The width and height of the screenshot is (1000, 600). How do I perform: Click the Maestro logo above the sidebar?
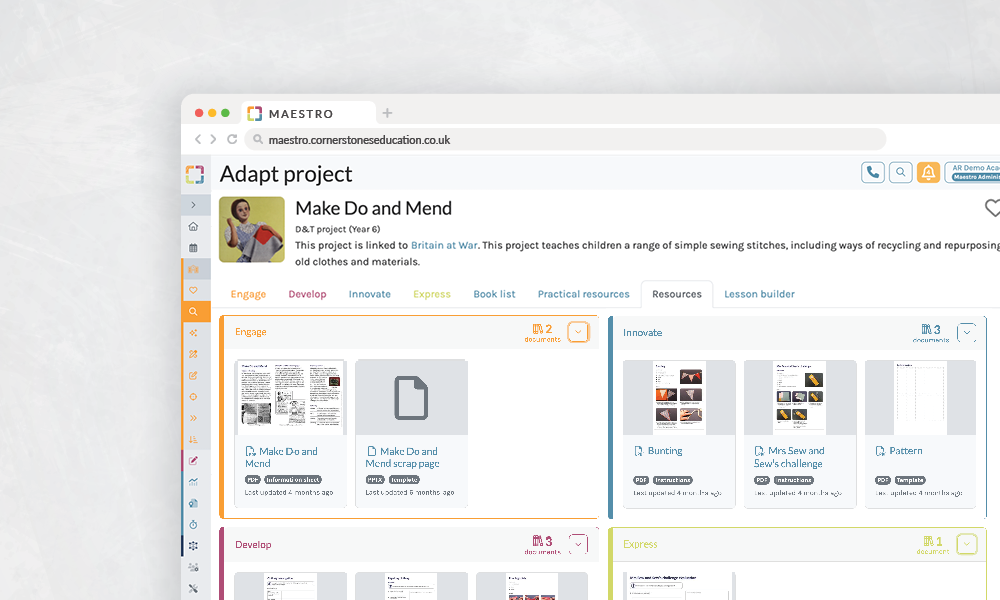coord(194,174)
